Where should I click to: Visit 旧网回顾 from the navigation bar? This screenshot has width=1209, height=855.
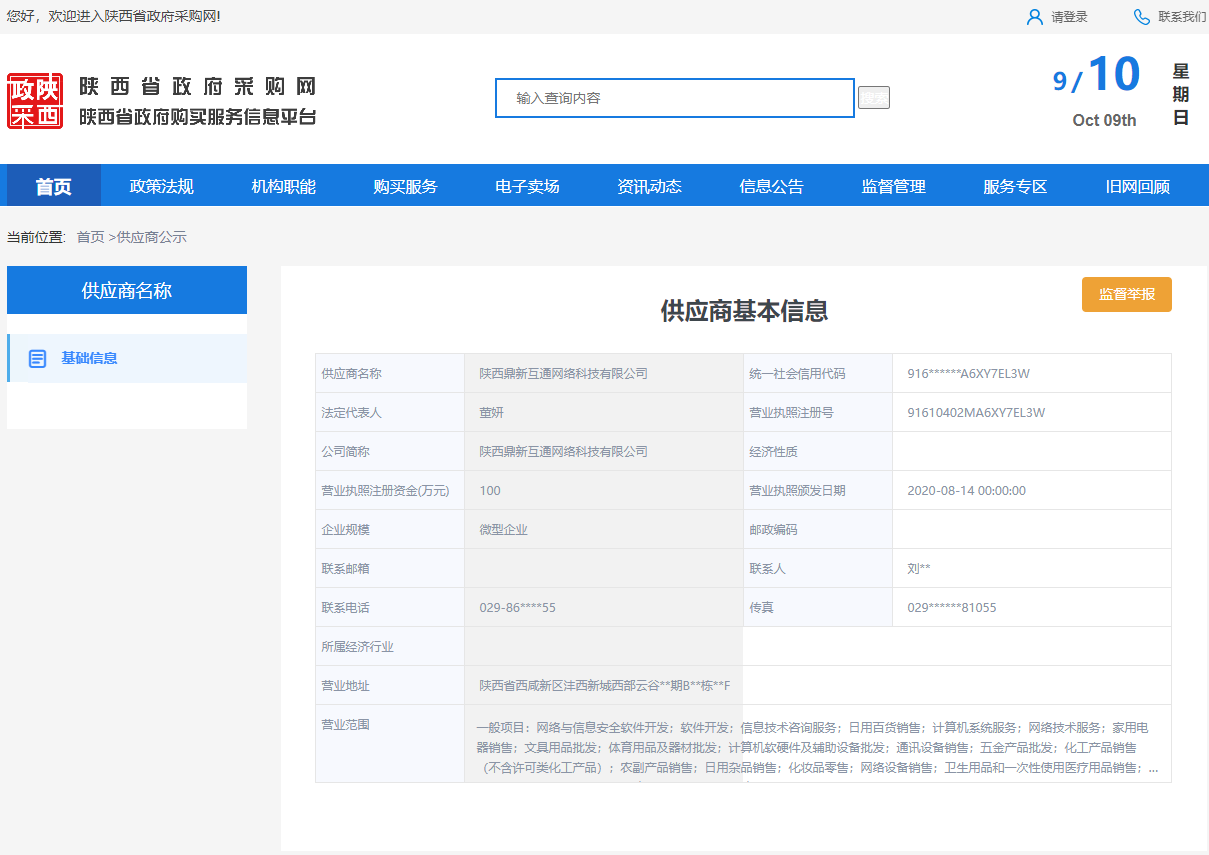1138,186
